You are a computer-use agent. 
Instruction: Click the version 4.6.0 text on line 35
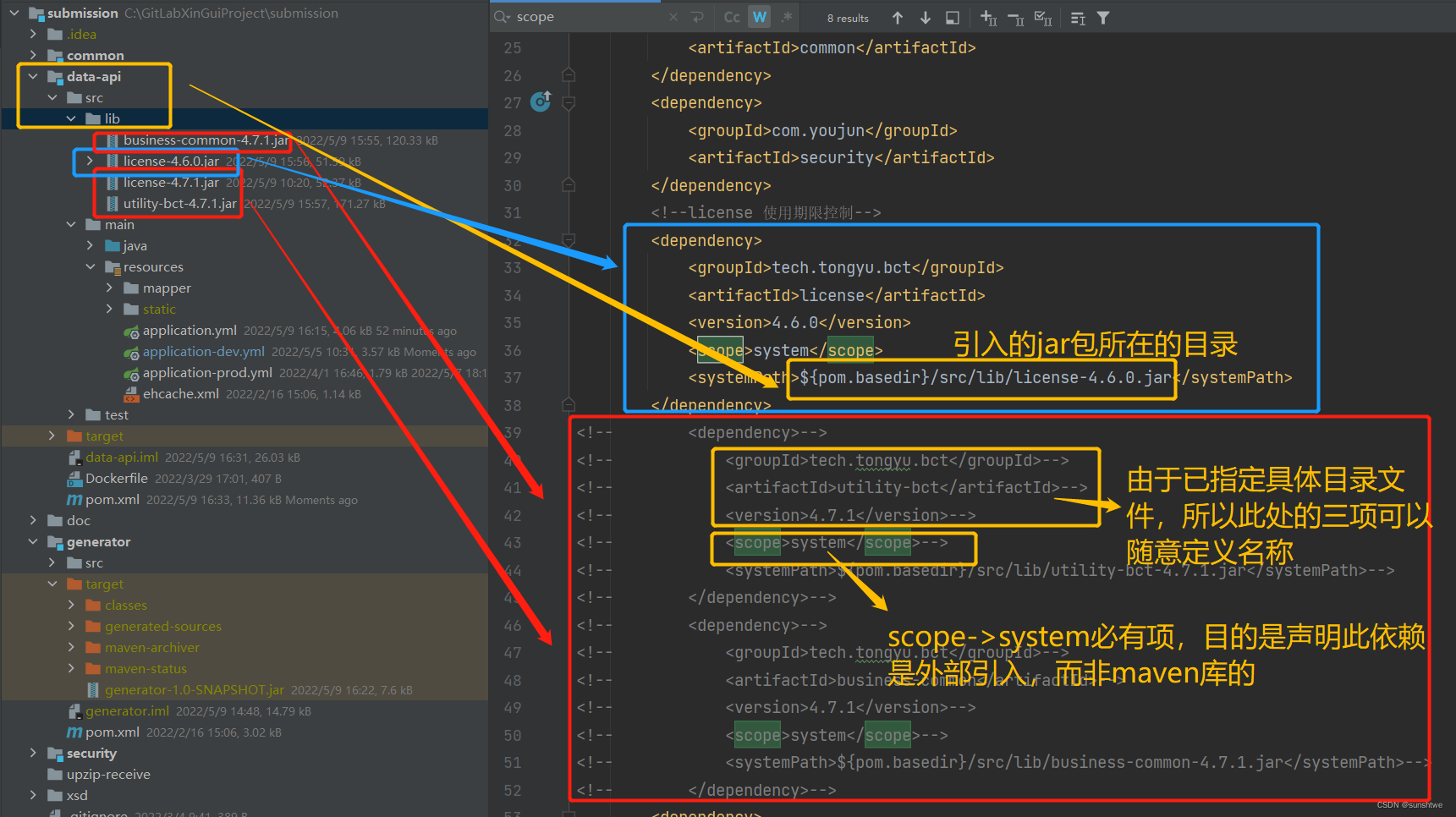pos(799,323)
